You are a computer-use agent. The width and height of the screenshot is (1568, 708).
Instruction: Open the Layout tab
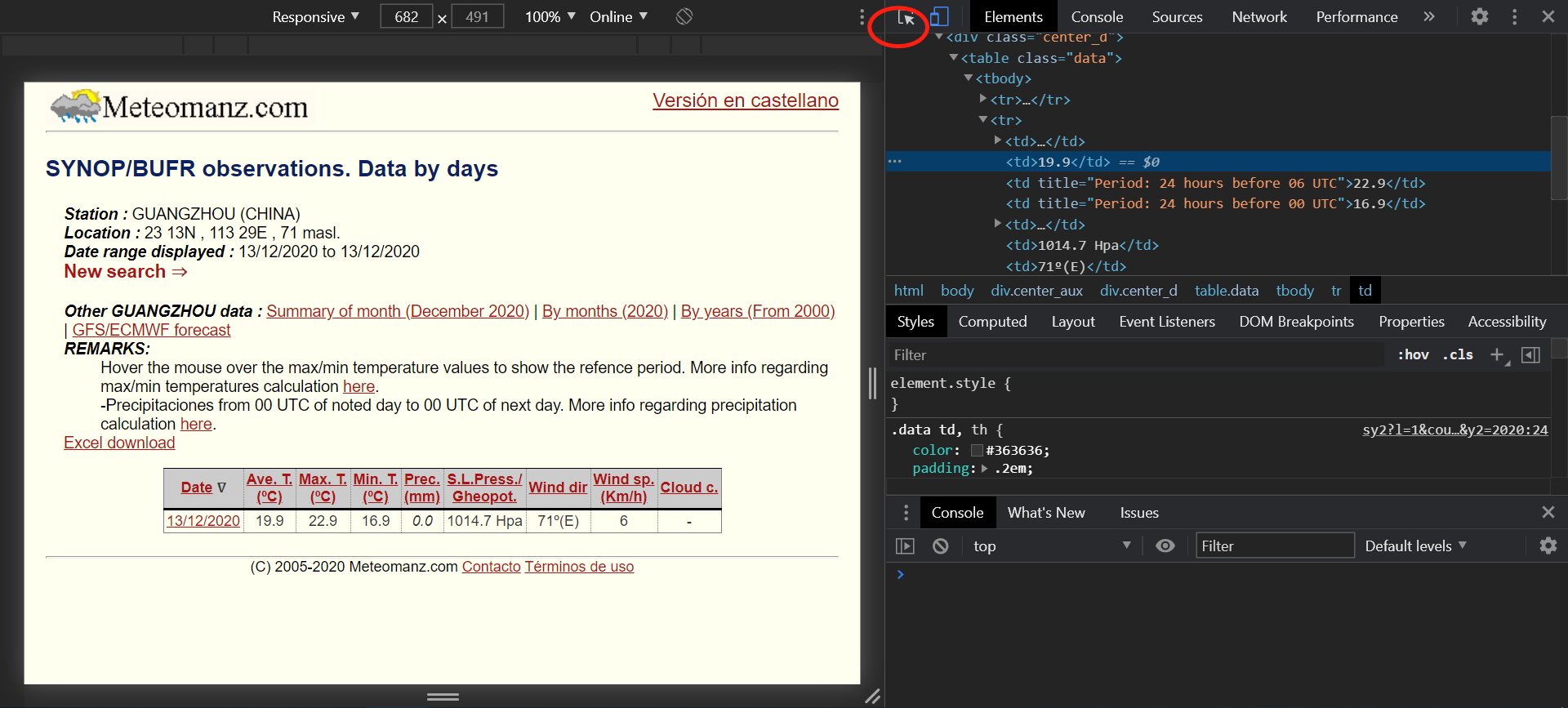click(1073, 322)
